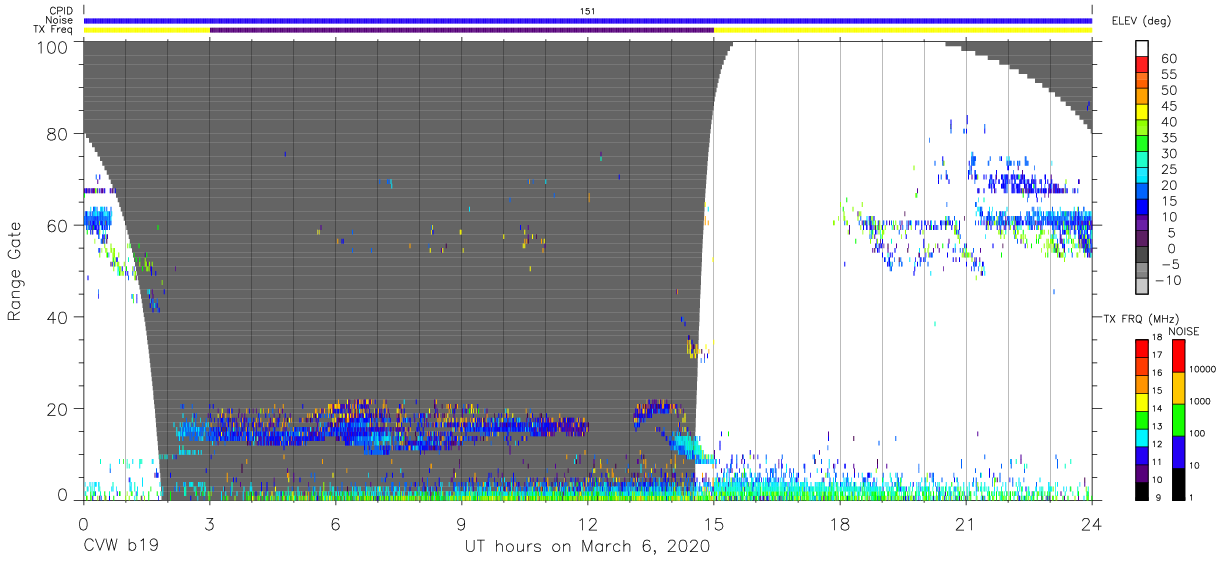1228x567 pixels.
Task: Click the red top segment of TX FRQ bar
Action: click(1141, 347)
